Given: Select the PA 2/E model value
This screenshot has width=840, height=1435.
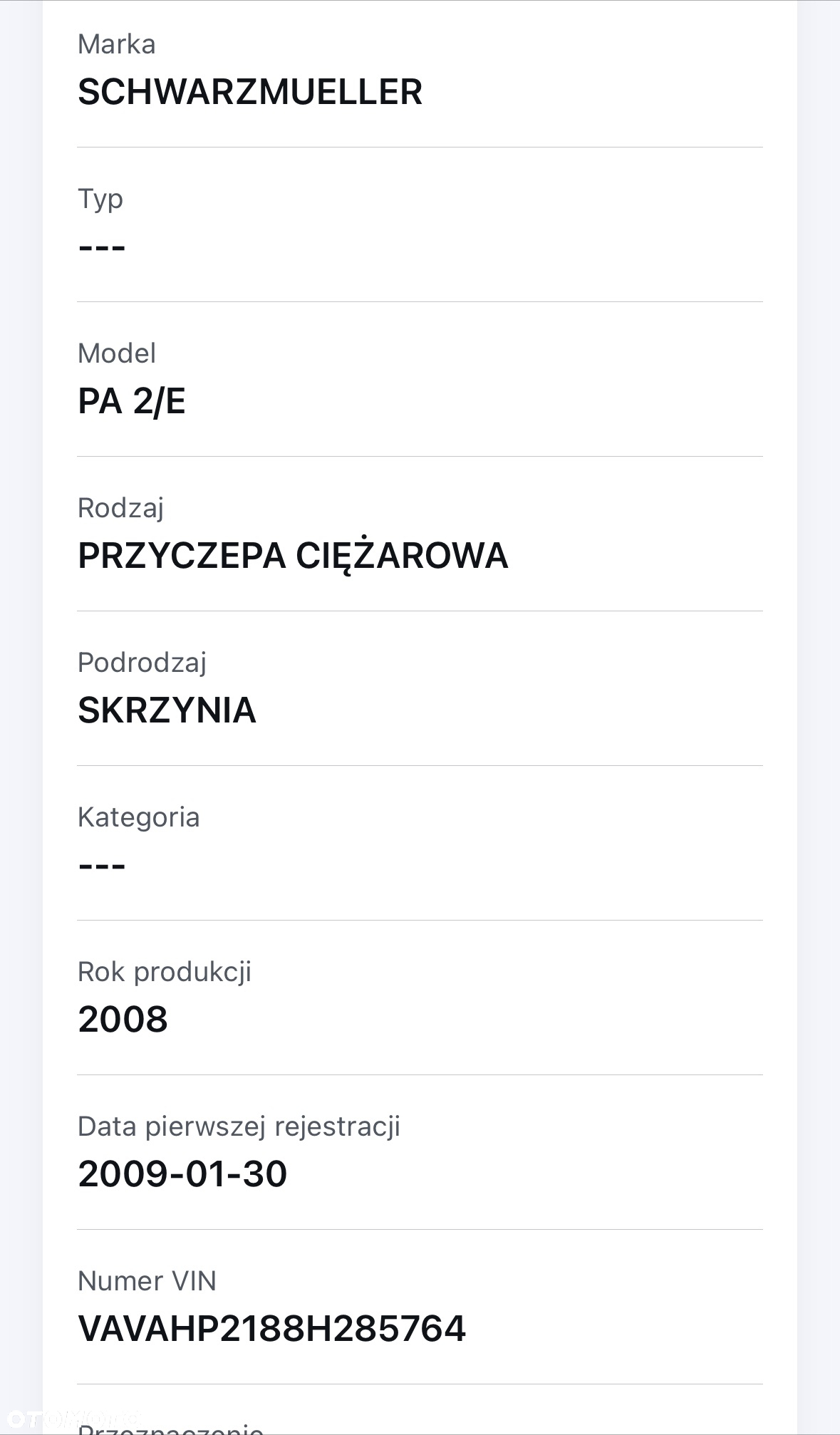Looking at the screenshot, I should [x=132, y=401].
